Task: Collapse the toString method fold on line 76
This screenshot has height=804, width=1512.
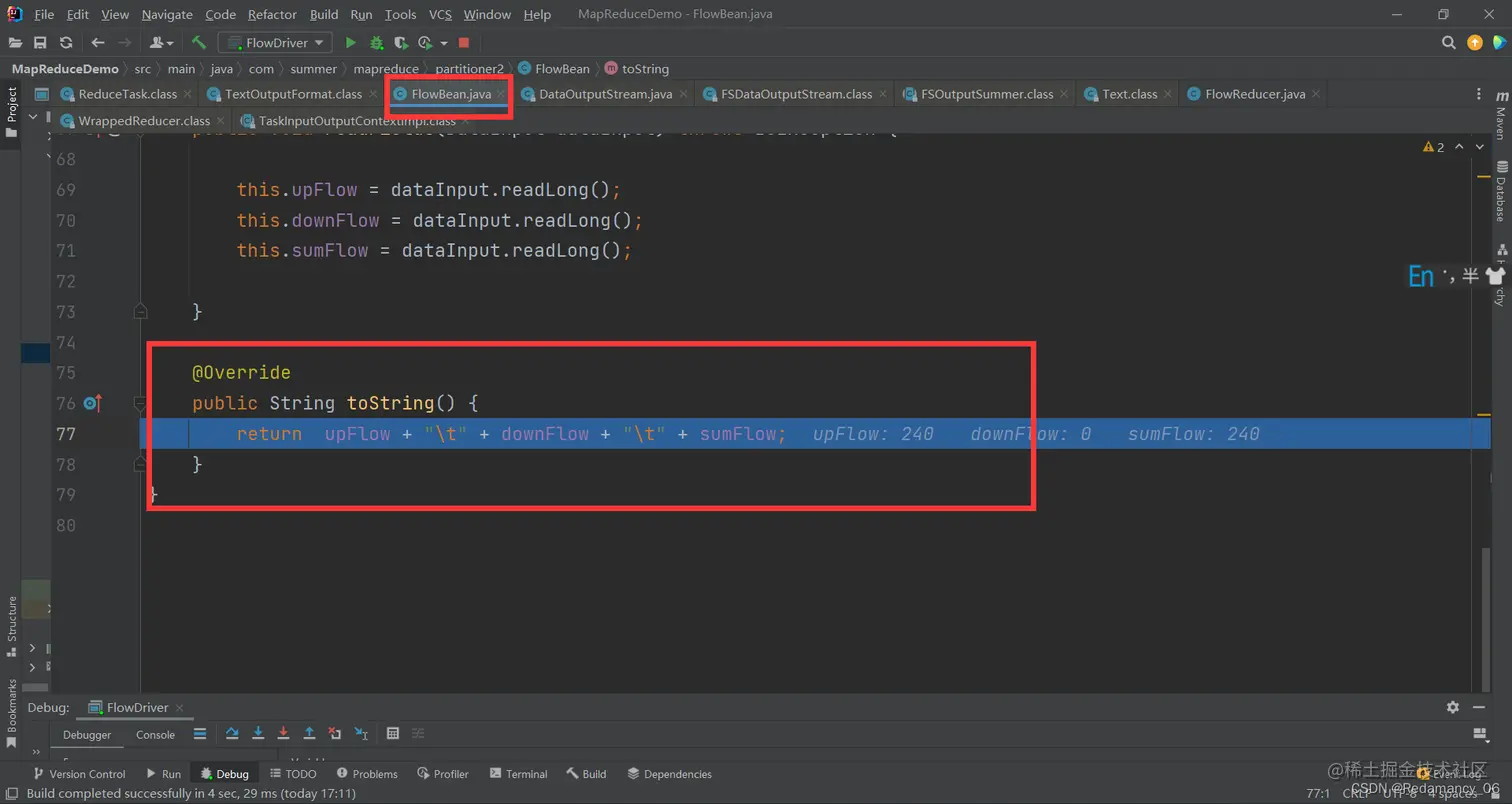Action: (141, 403)
